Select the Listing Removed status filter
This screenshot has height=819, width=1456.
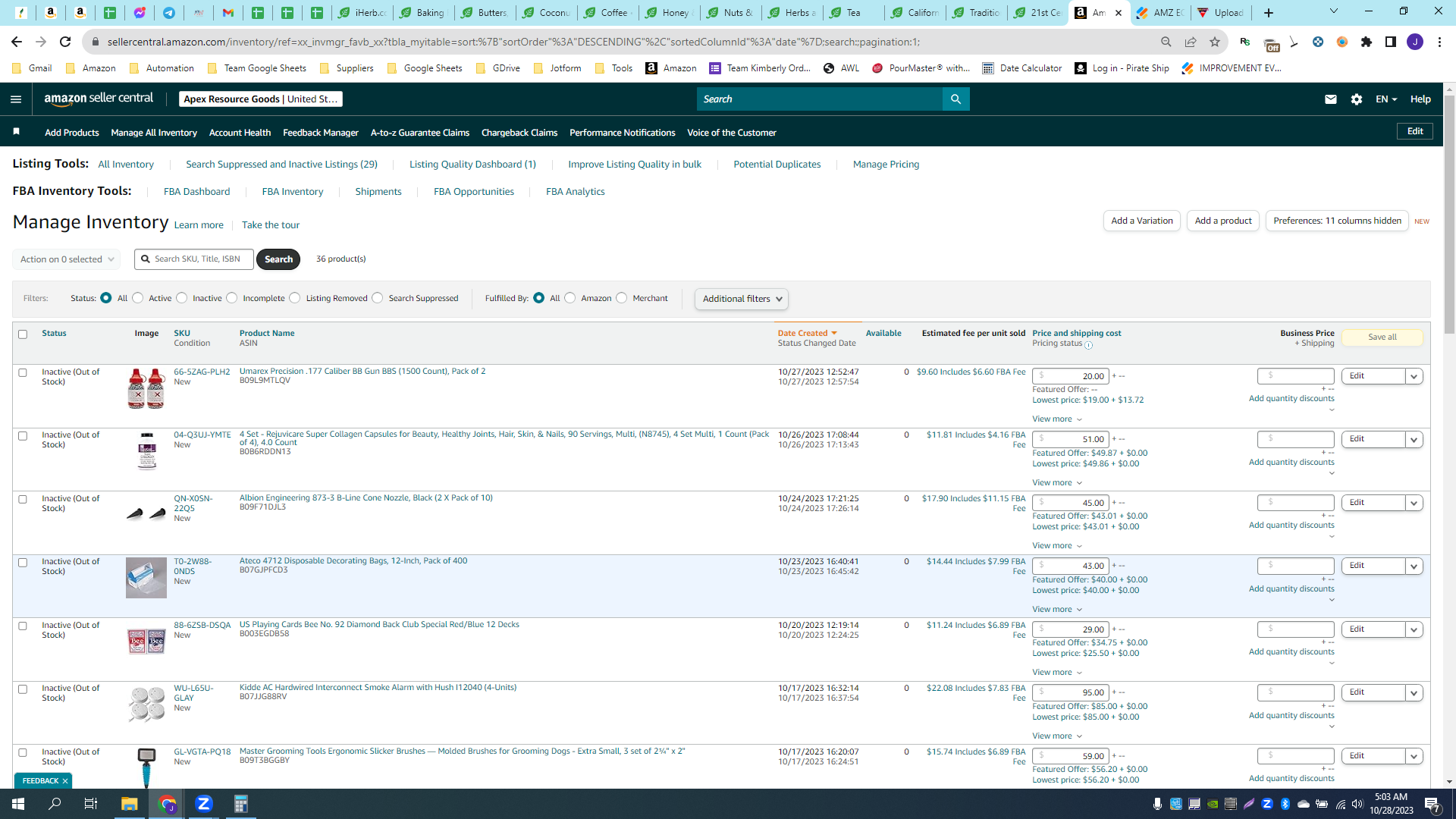295,298
